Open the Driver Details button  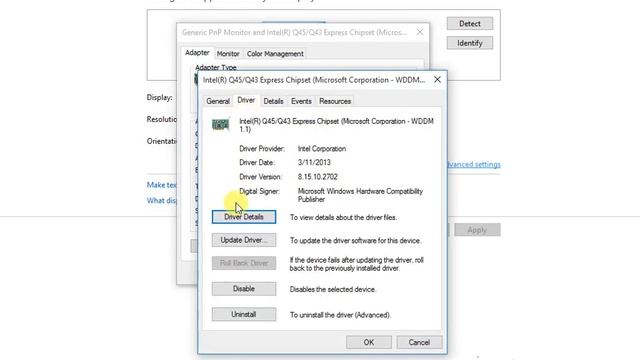point(244,217)
